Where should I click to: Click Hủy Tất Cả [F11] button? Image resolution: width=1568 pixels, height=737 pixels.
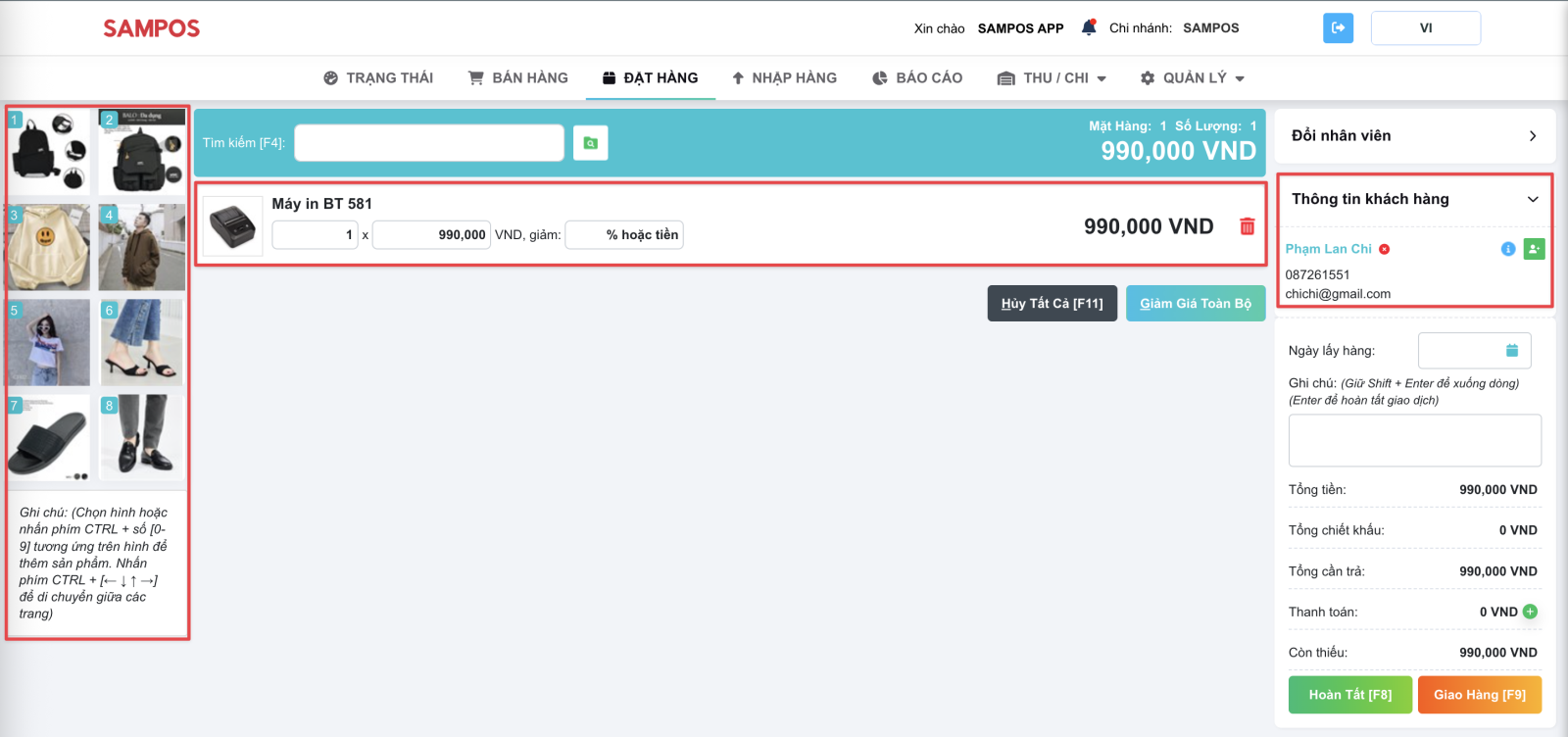[1052, 304]
